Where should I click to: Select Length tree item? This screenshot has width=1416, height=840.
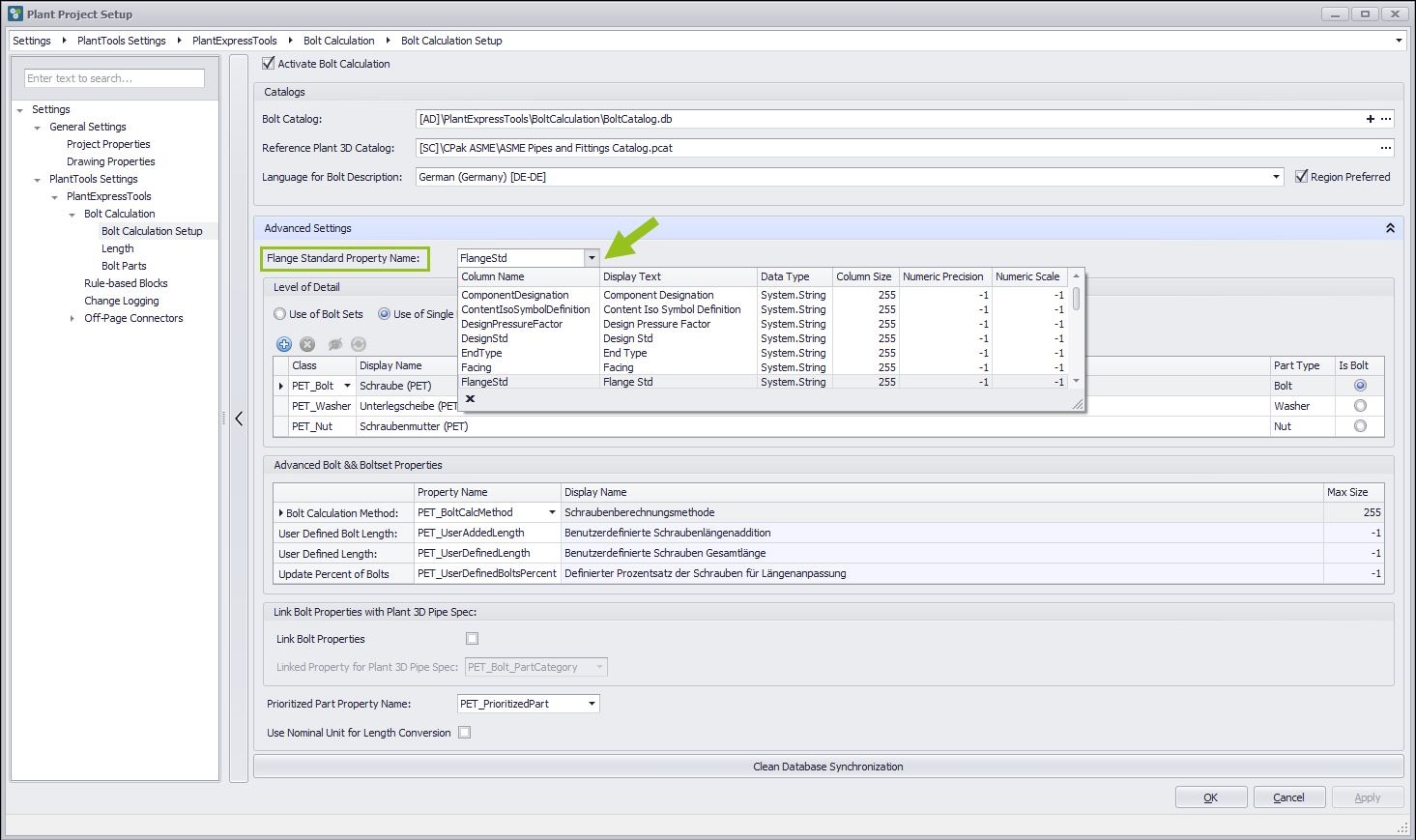(x=118, y=248)
